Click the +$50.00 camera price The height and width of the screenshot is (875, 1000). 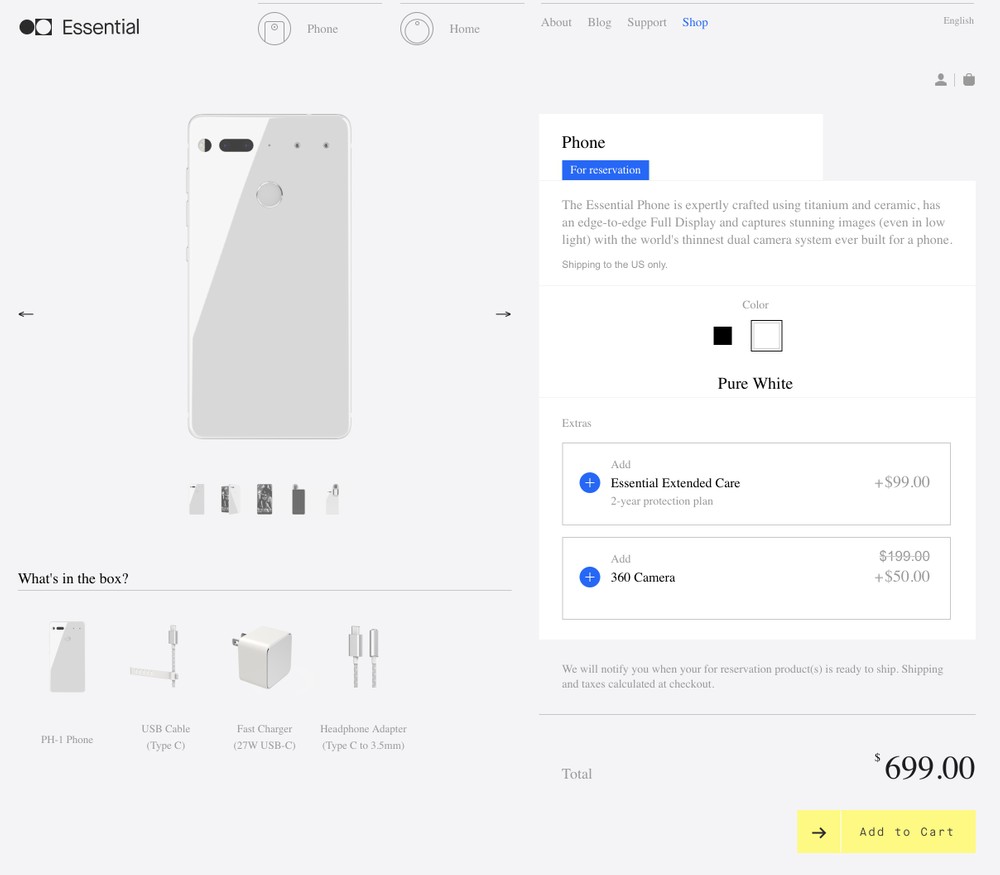902,577
